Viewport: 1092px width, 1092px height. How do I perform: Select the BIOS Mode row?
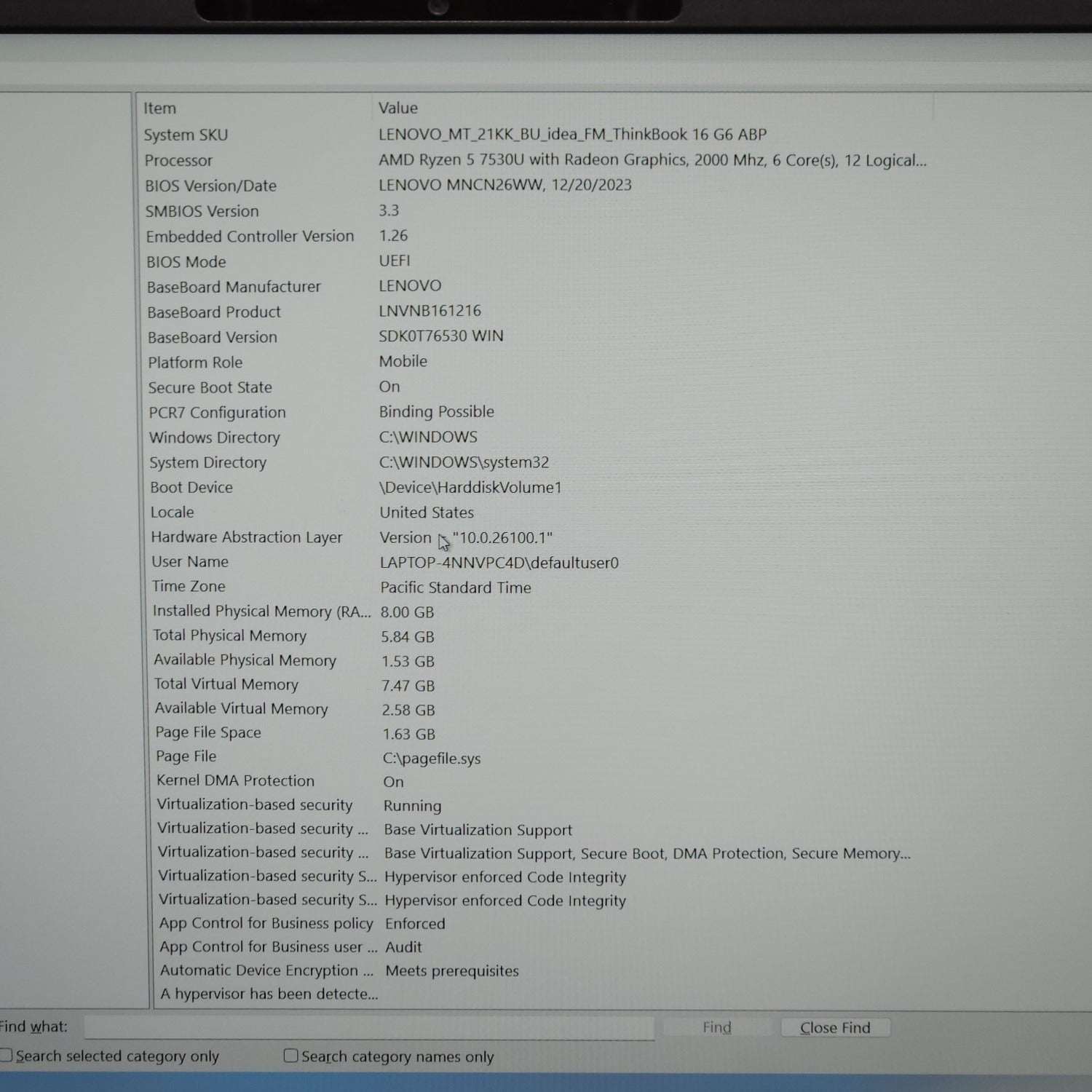pyautogui.click(x=186, y=262)
